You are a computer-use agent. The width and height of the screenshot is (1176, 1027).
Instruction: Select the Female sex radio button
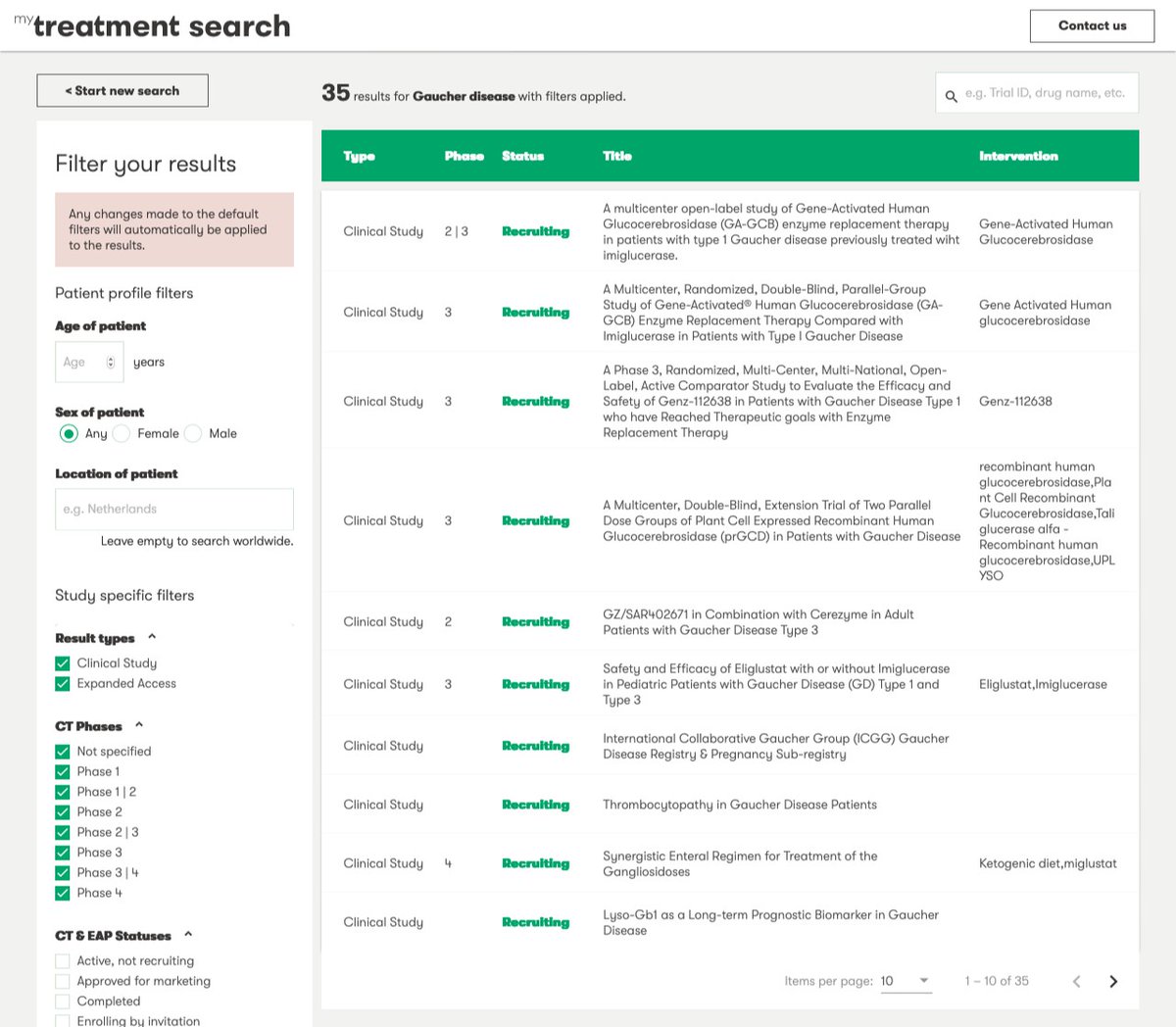[122, 433]
